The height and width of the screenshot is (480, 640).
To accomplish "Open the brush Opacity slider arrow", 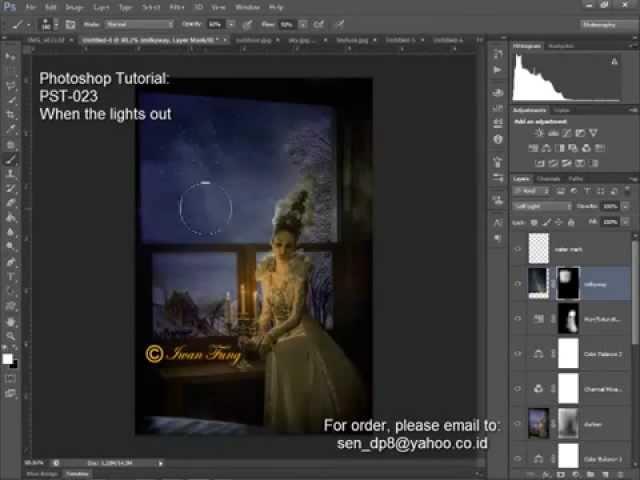I will coord(231,24).
